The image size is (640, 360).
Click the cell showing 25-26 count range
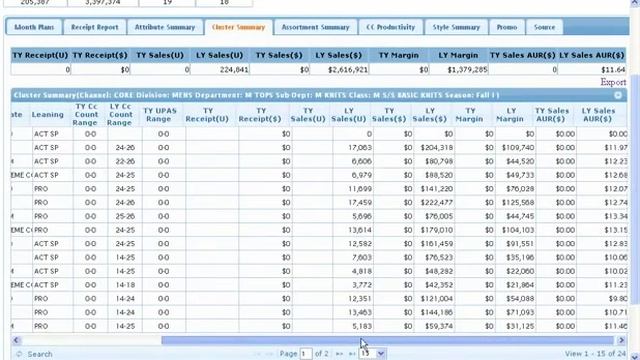125,216
